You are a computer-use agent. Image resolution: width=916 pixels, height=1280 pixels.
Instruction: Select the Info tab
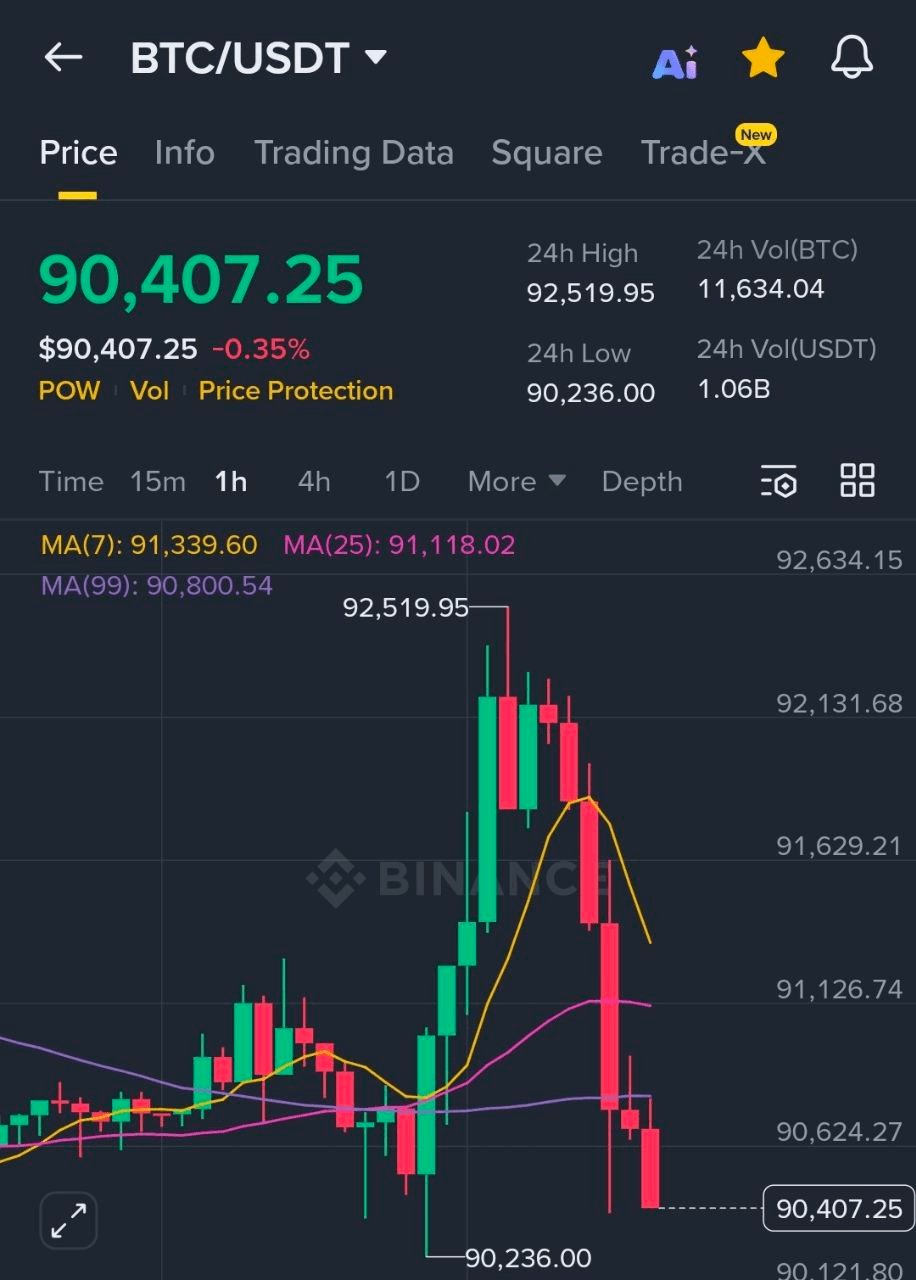(x=185, y=152)
